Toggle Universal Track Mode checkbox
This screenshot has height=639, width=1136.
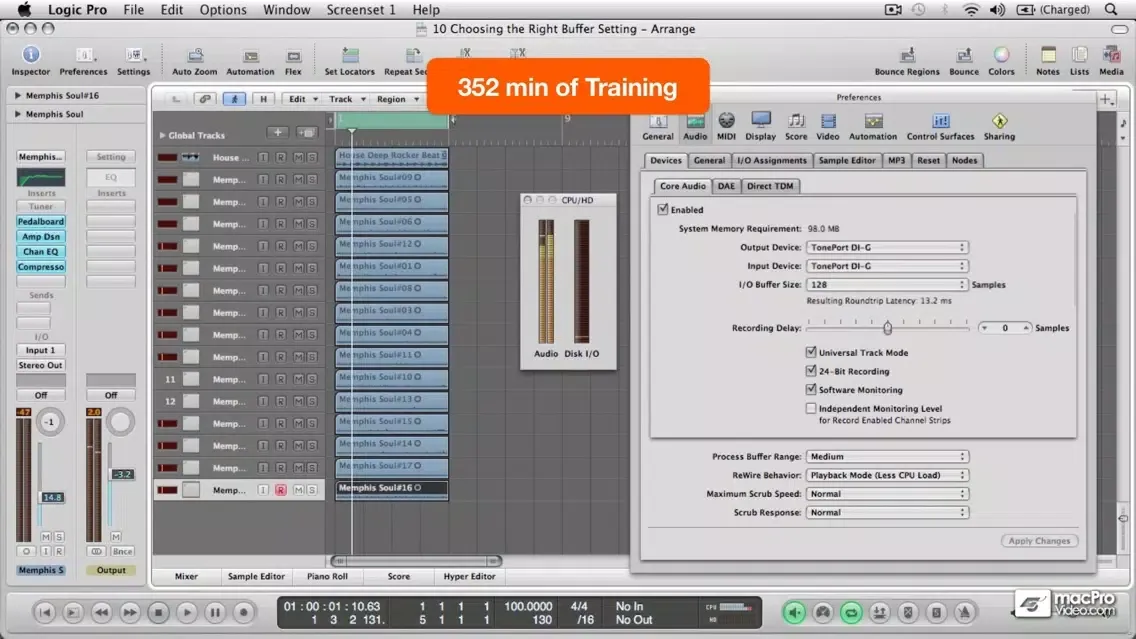[811, 352]
